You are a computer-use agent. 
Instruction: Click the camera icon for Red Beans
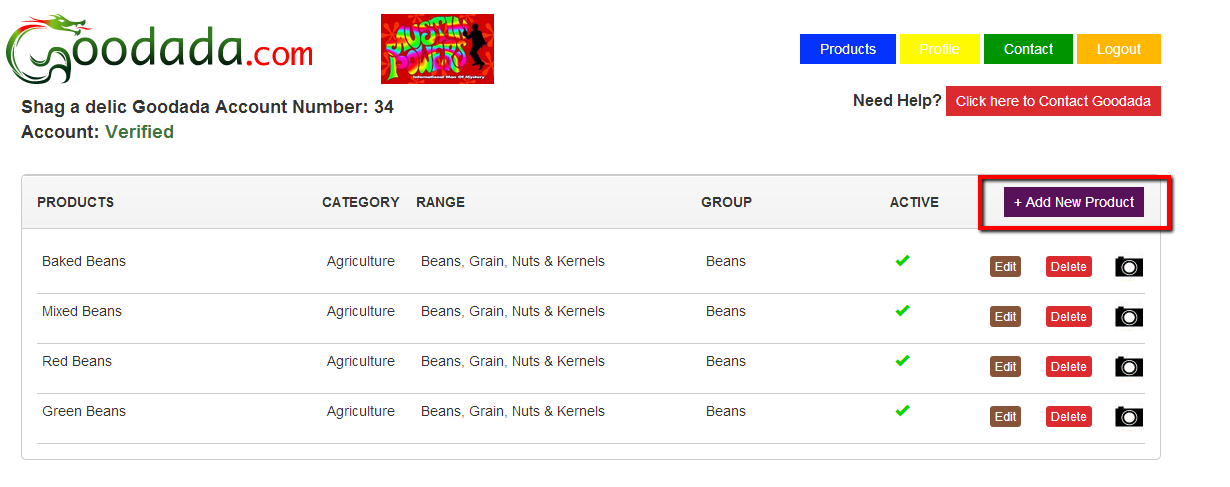click(1128, 367)
